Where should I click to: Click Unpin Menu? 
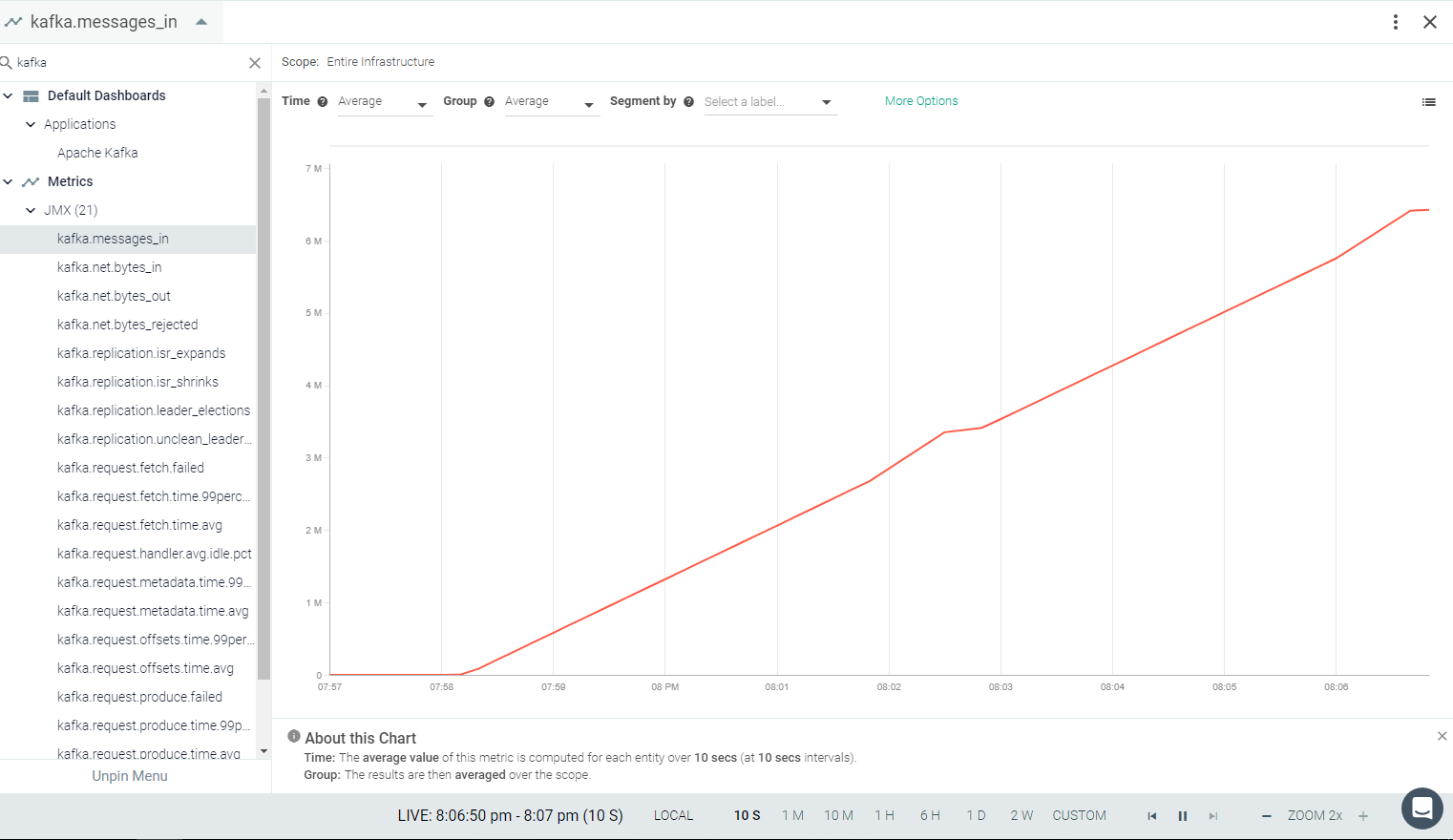(130, 776)
